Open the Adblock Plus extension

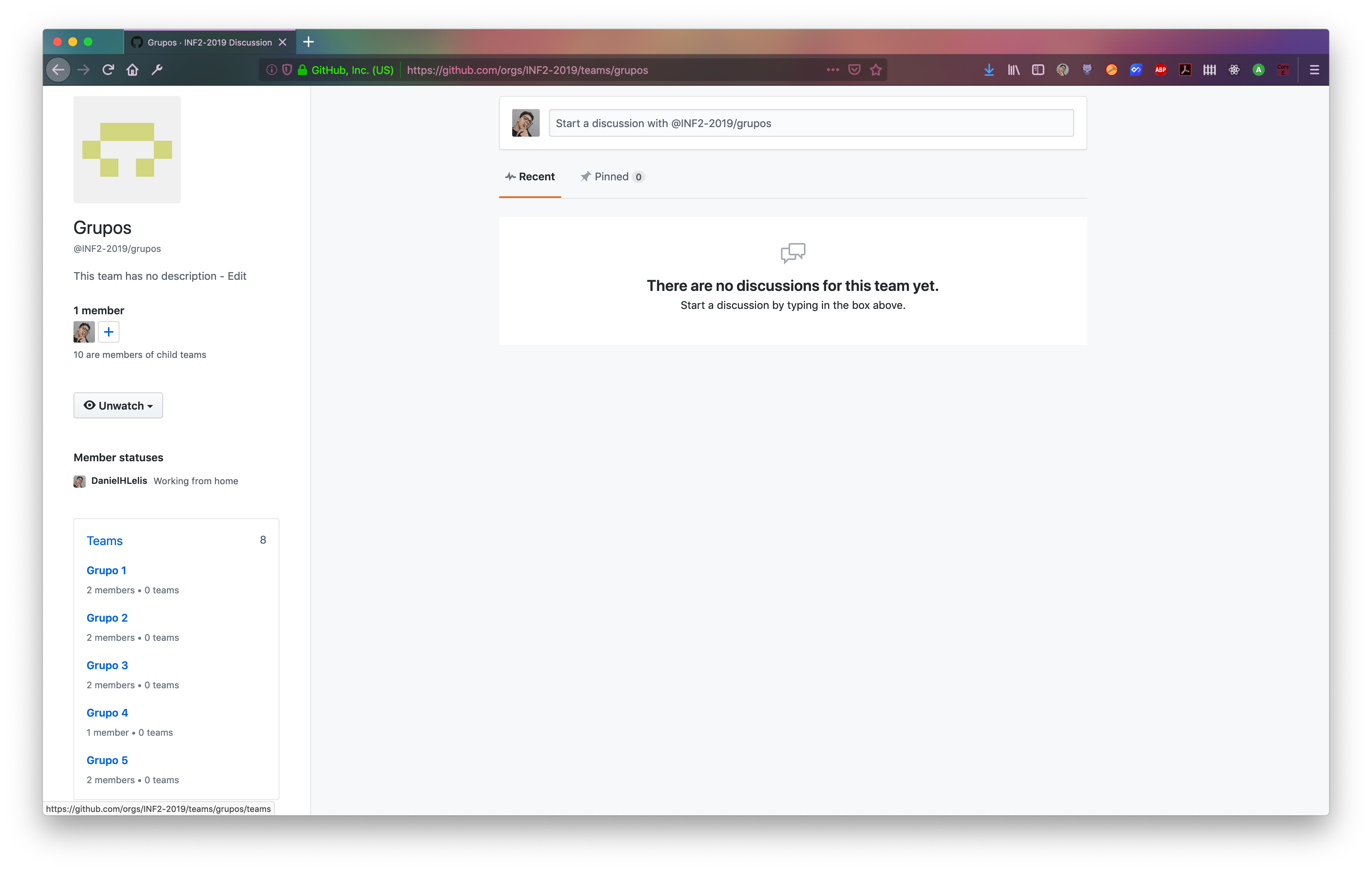coord(1161,70)
